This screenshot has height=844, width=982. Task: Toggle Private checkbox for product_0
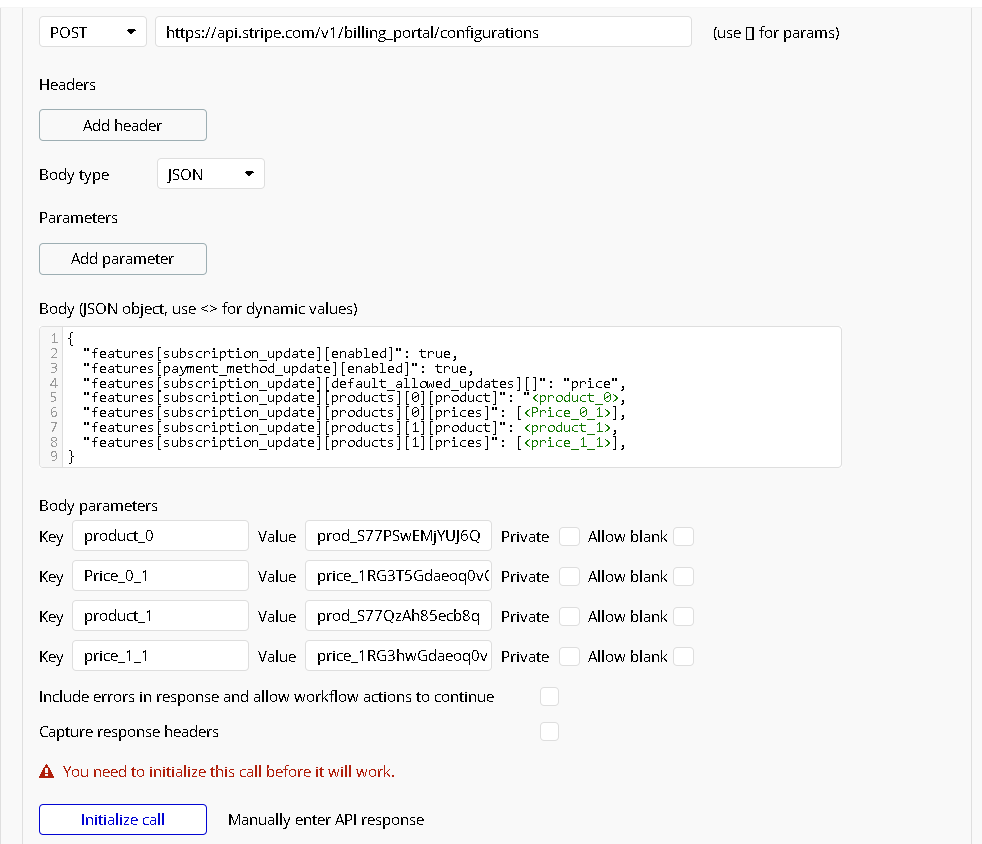pos(569,537)
